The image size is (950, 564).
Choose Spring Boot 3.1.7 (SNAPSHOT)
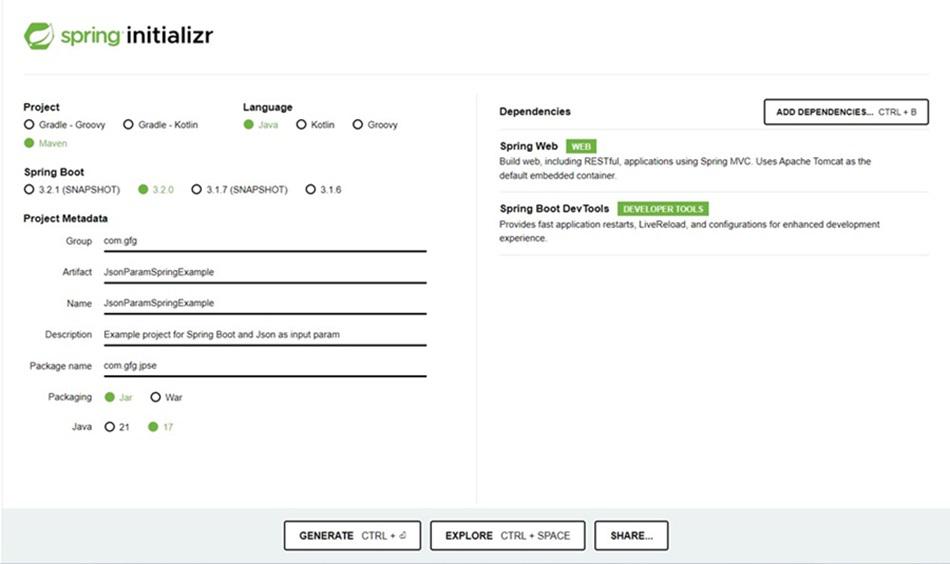(x=197, y=189)
